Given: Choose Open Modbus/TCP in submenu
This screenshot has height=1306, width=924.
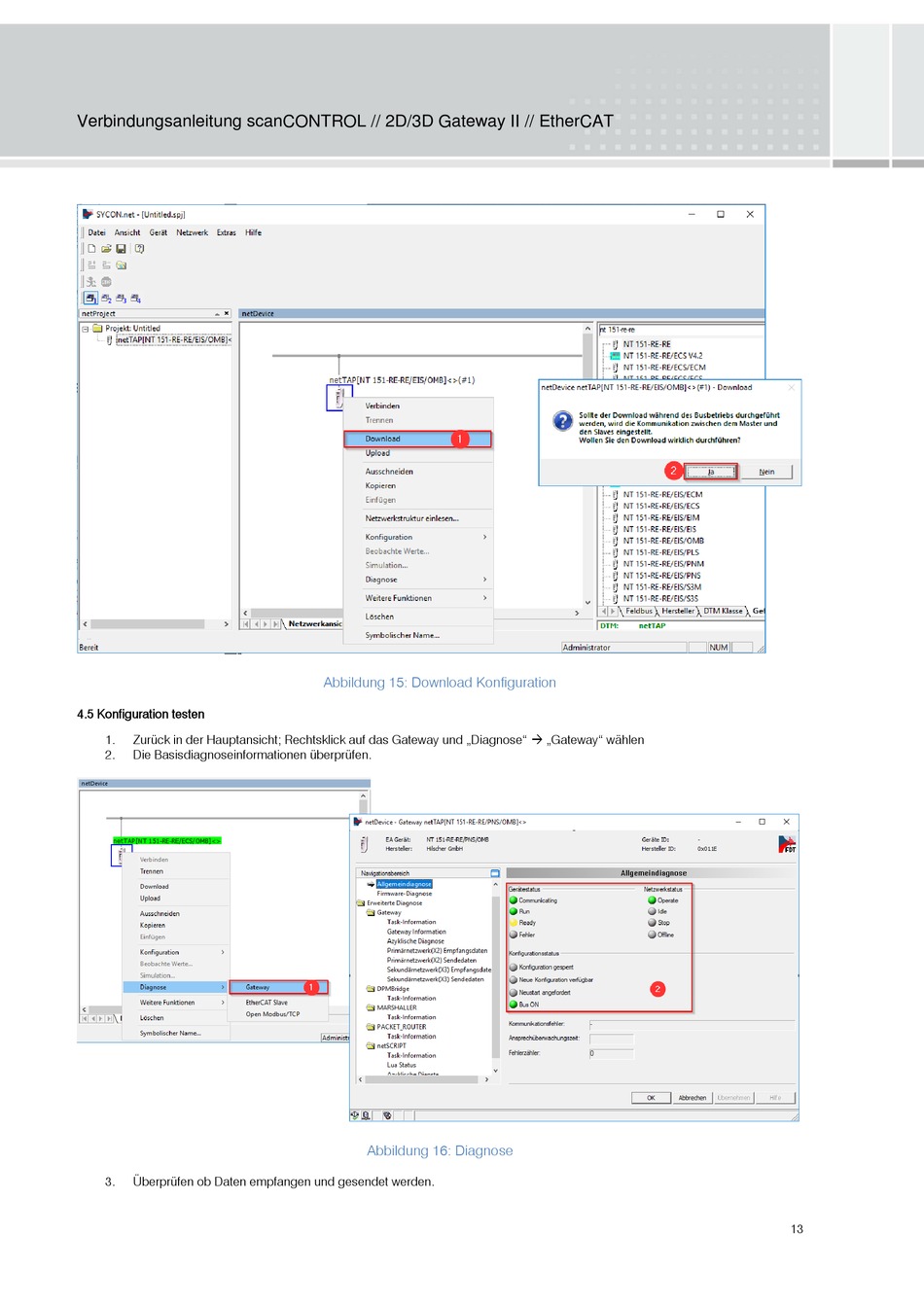Looking at the screenshot, I should [x=272, y=1014].
